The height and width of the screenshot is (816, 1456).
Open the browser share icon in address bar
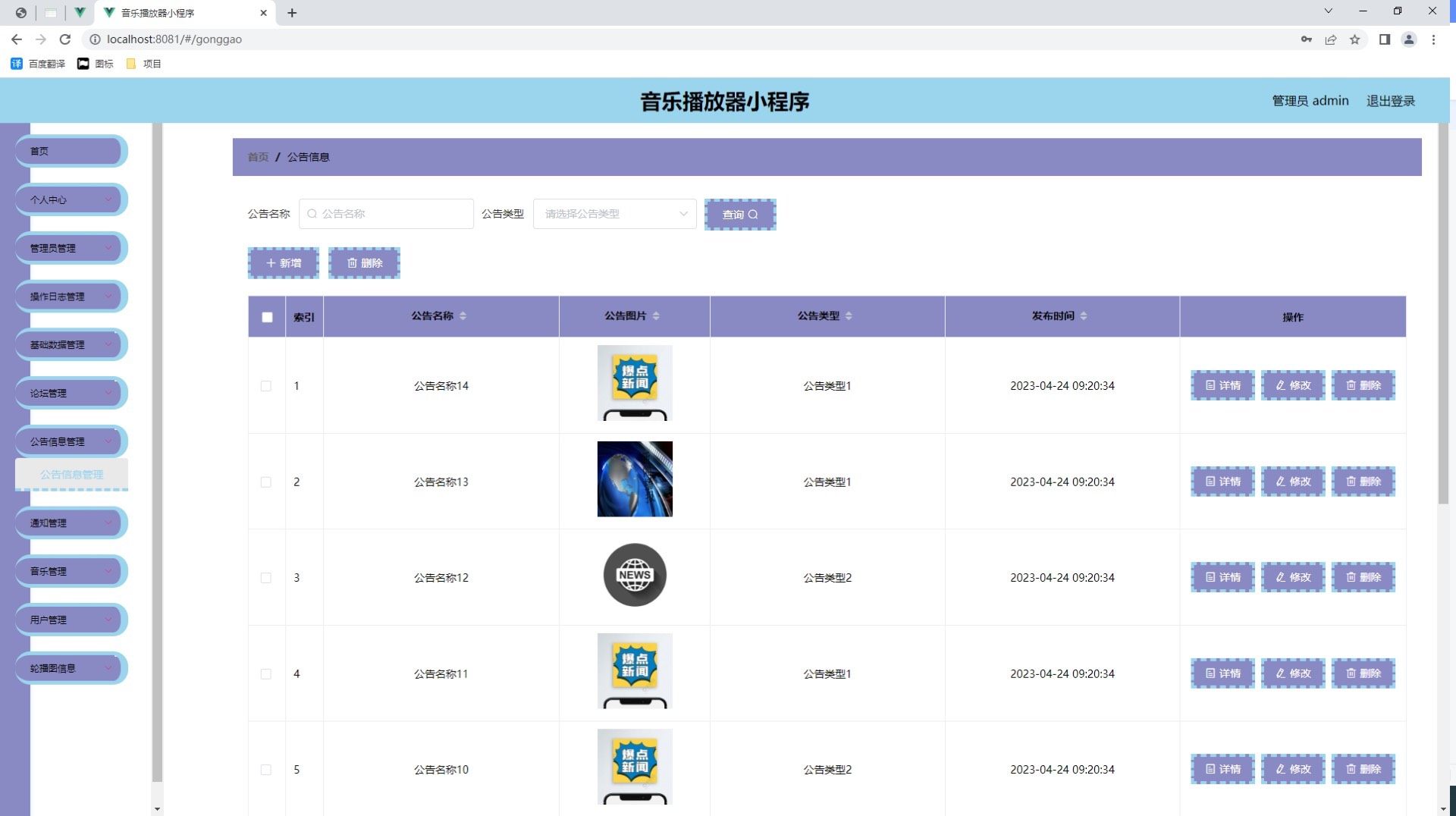1330,39
